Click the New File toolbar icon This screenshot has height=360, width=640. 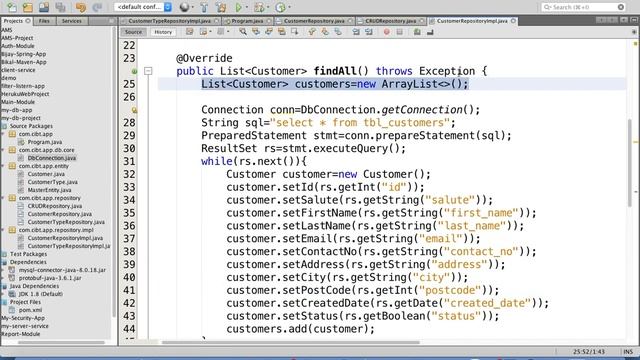pos(11,7)
